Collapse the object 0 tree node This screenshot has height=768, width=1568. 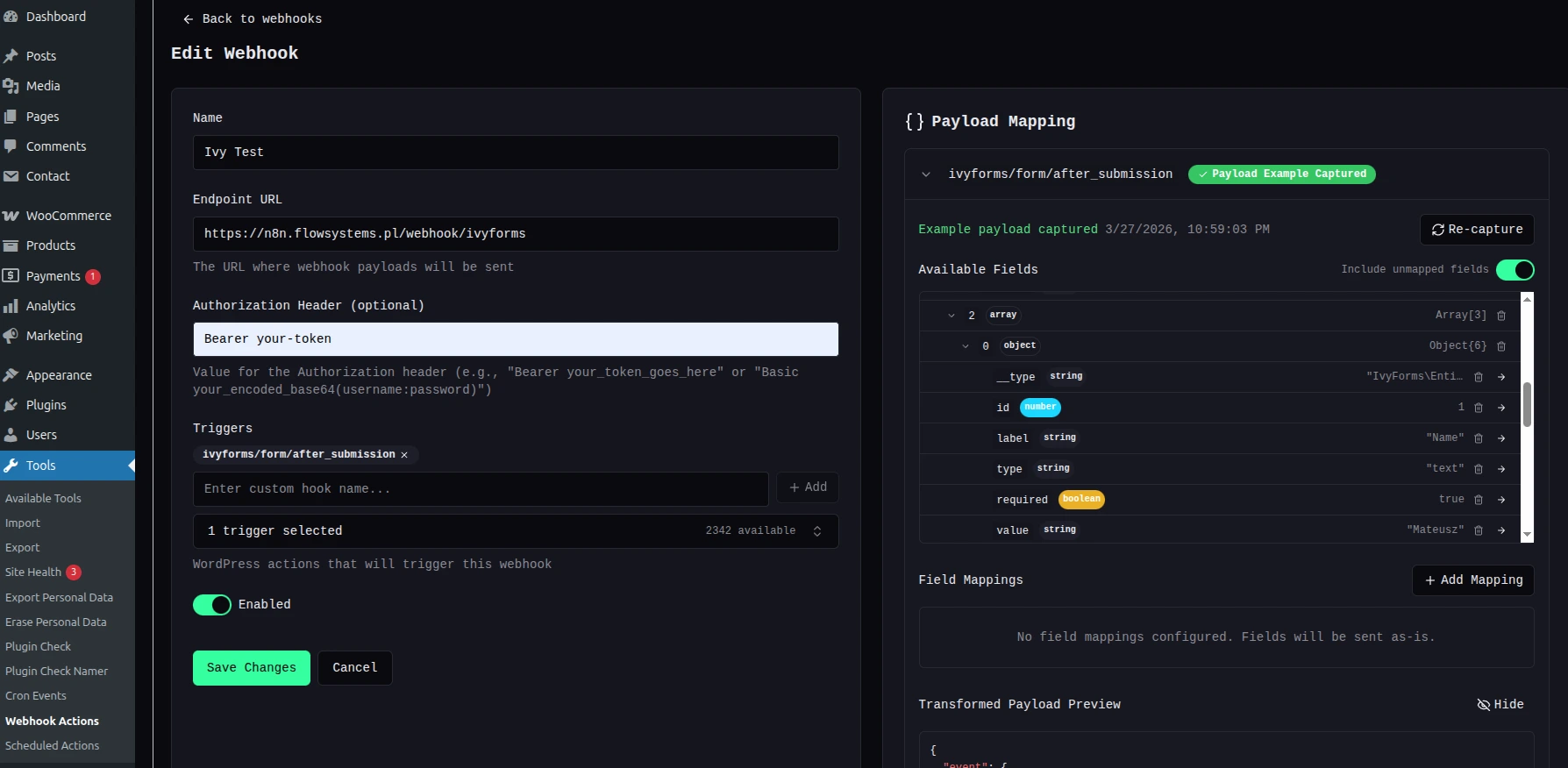coord(966,346)
